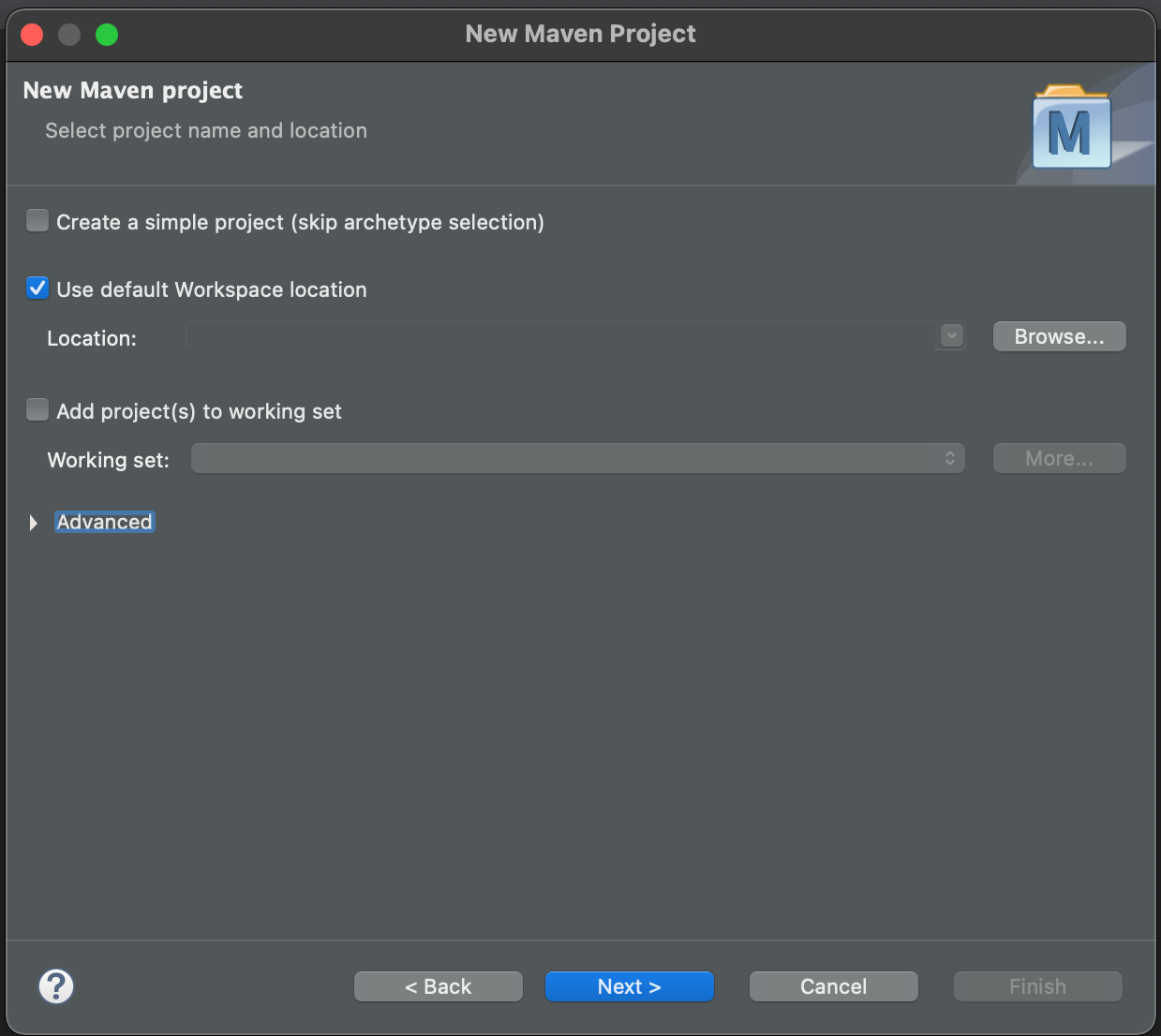Screen dimensions: 1161x1036
Task: Expand the Advanced section triangle
Action: [34, 523]
